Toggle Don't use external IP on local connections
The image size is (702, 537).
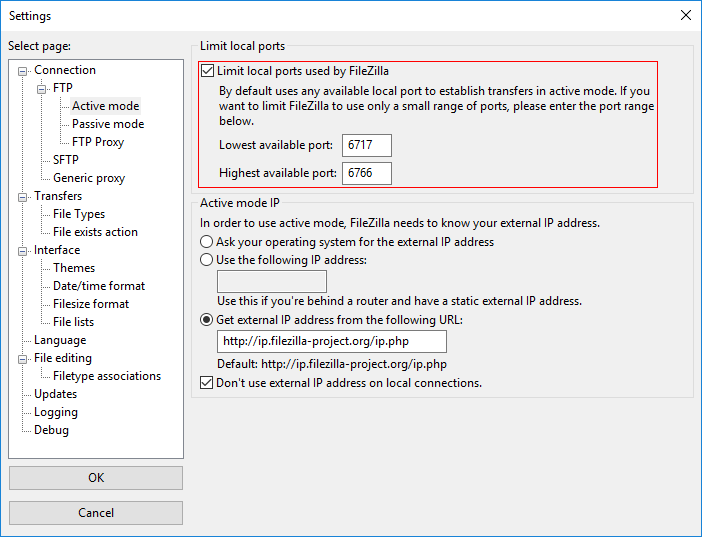tap(207, 383)
